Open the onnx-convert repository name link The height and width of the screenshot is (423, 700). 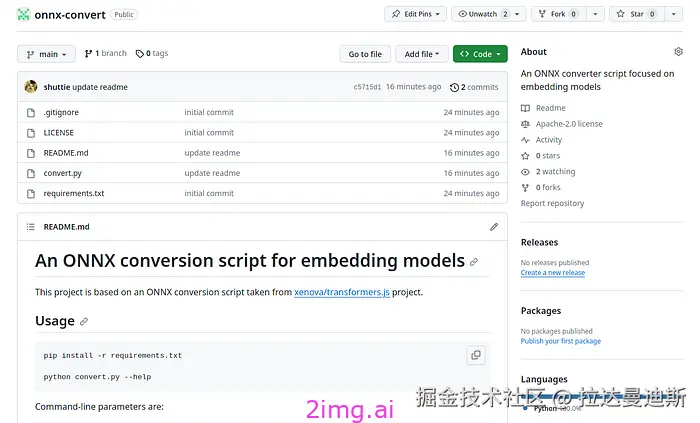(x=70, y=15)
